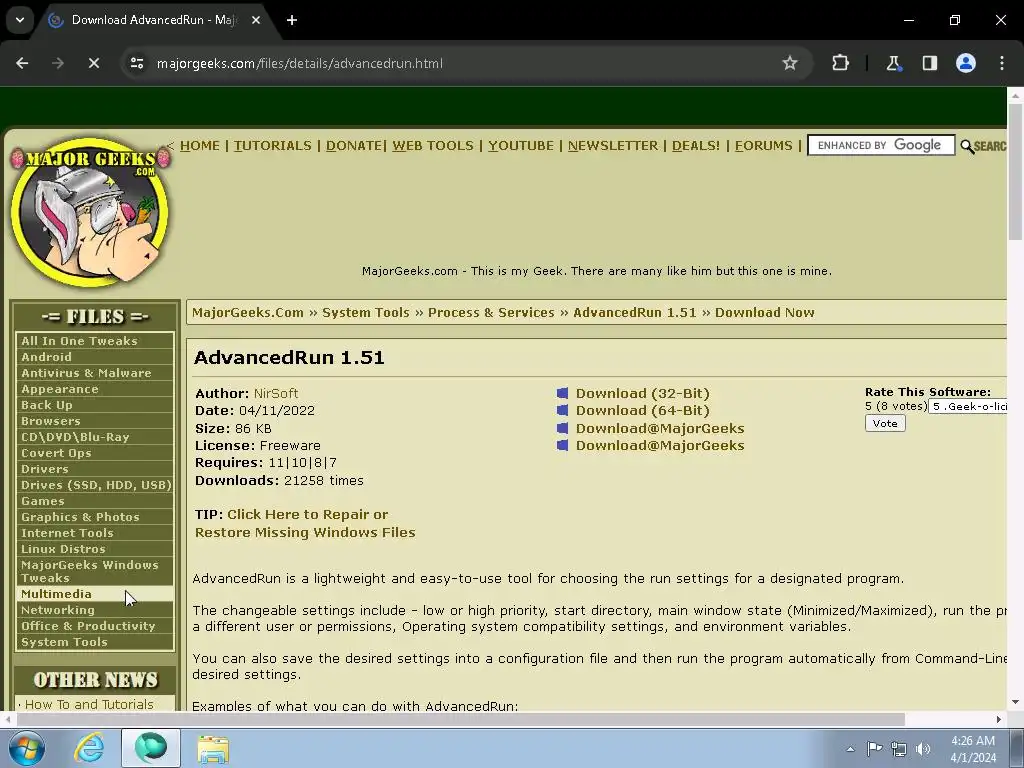
Task: Open How To and Tutorials link
Action: pyautogui.click(x=89, y=704)
